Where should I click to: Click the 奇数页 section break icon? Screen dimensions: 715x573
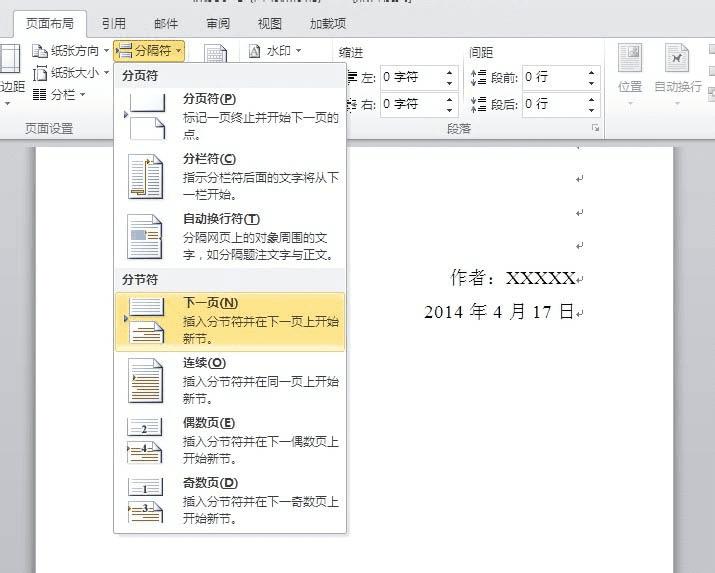[145, 501]
